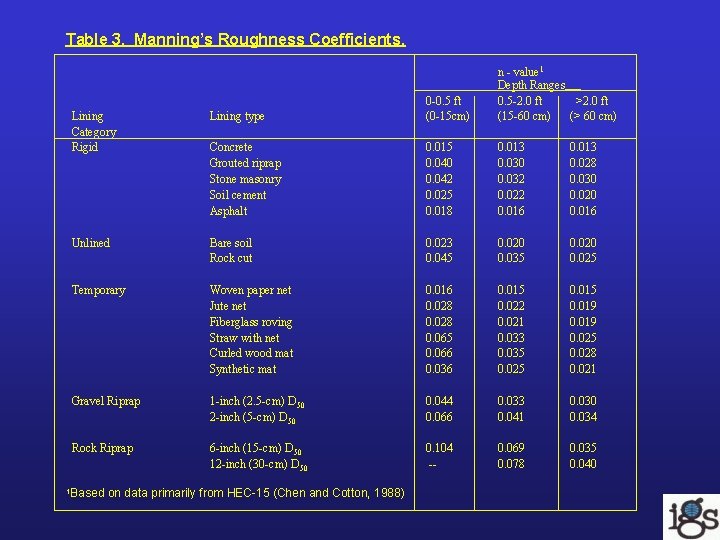Click the 'Stone masonry' lining type
This screenshot has width=720, height=540.
[x=245, y=179]
